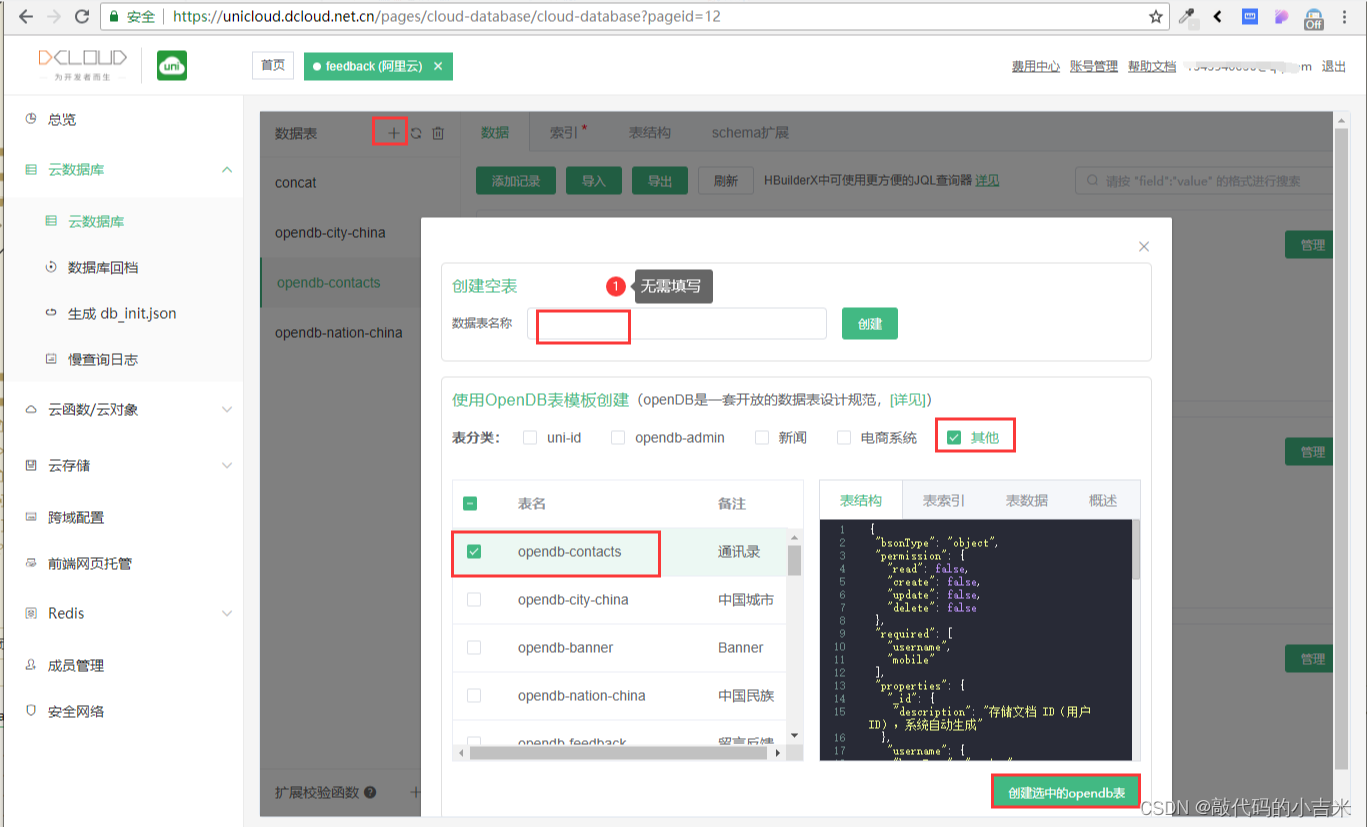This screenshot has width=1367, height=827.
Task: Click the 导入 button
Action: [x=594, y=181]
